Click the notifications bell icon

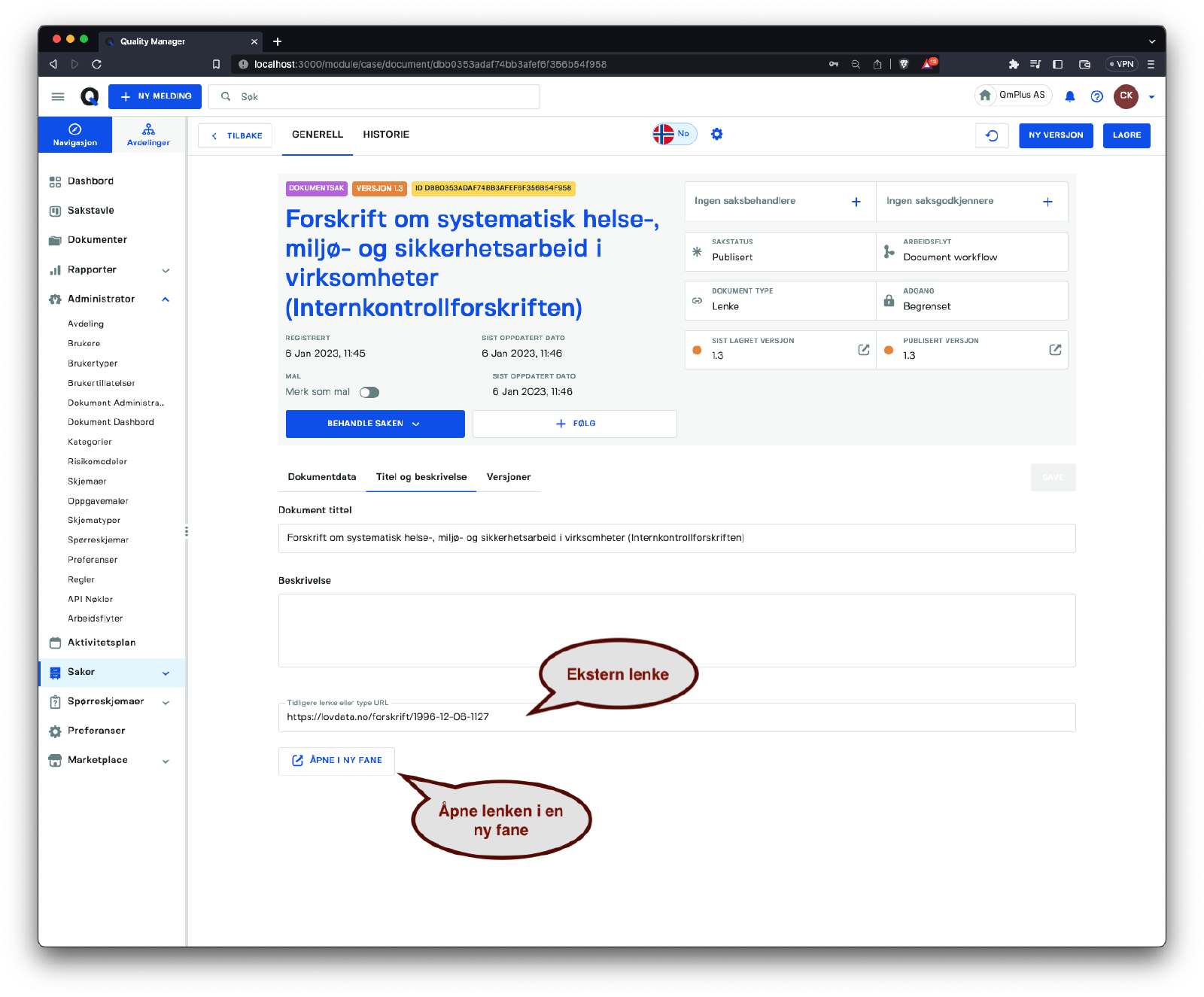coord(1069,96)
